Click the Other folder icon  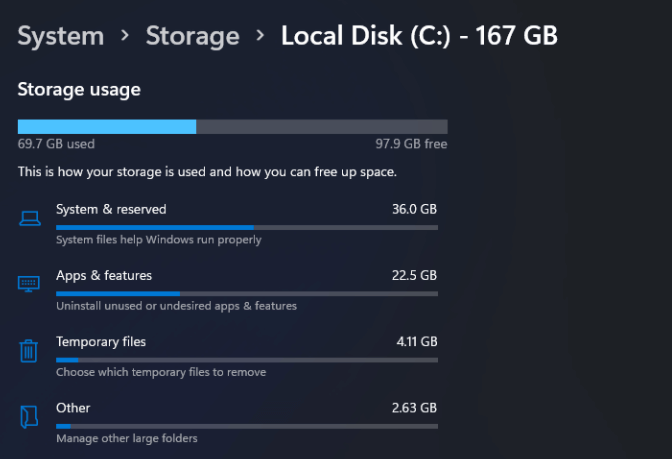click(x=29, y=416)
